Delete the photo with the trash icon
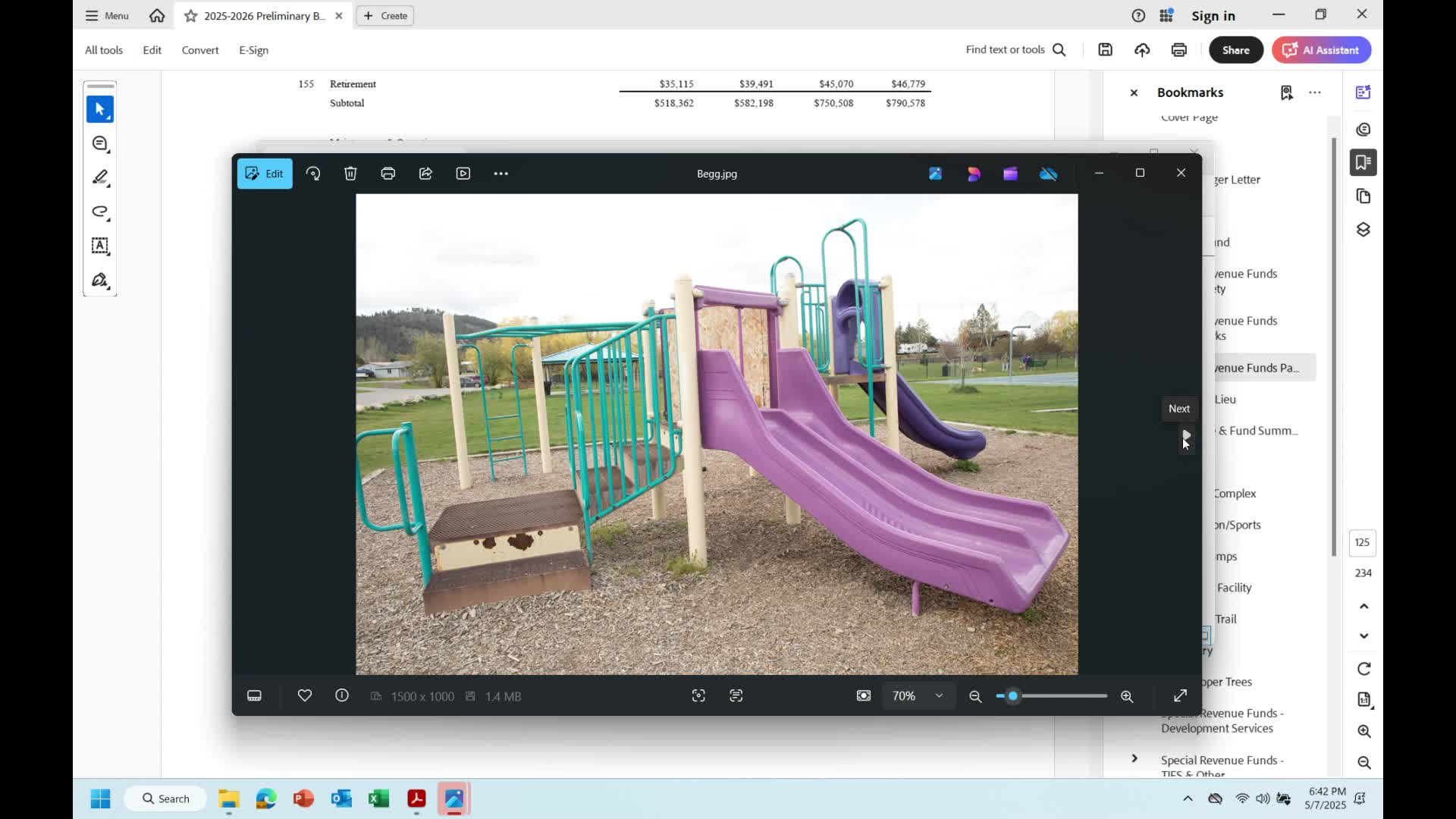 (x=350, y=174)
